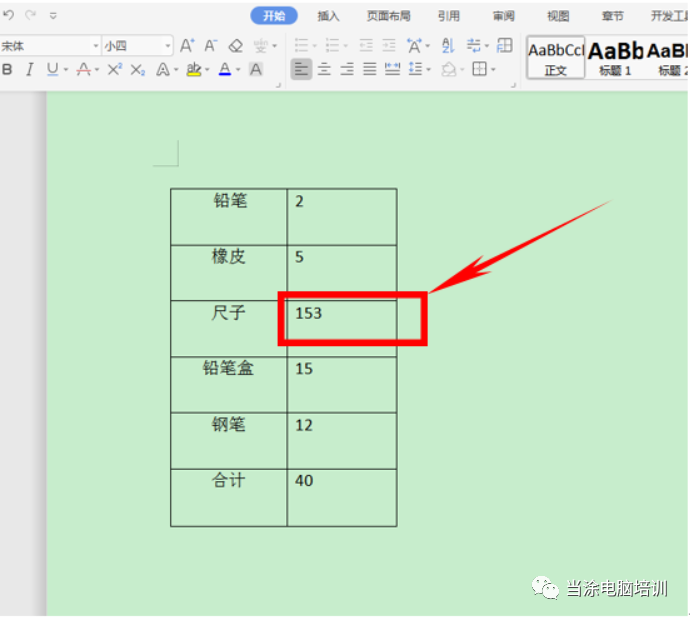
Task: Apply blue font color
Action: point(225,69)
